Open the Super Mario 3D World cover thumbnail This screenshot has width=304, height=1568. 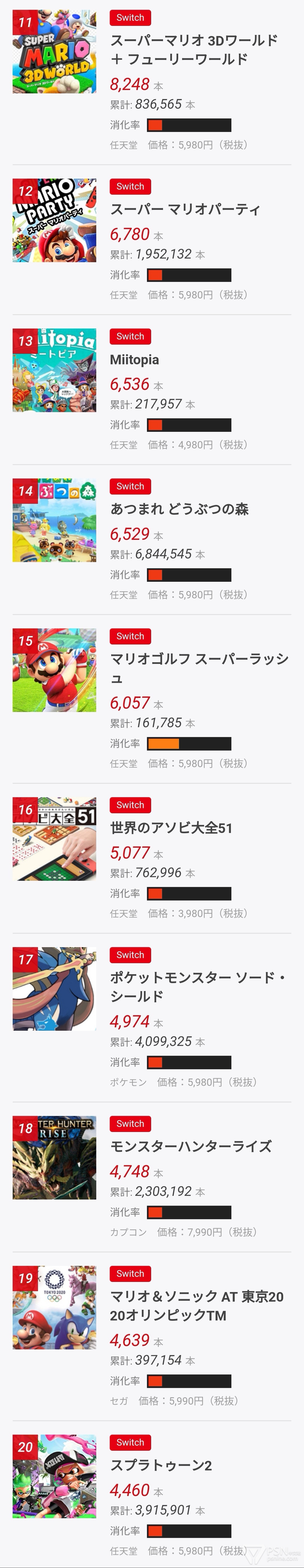(x=54, y=51)
